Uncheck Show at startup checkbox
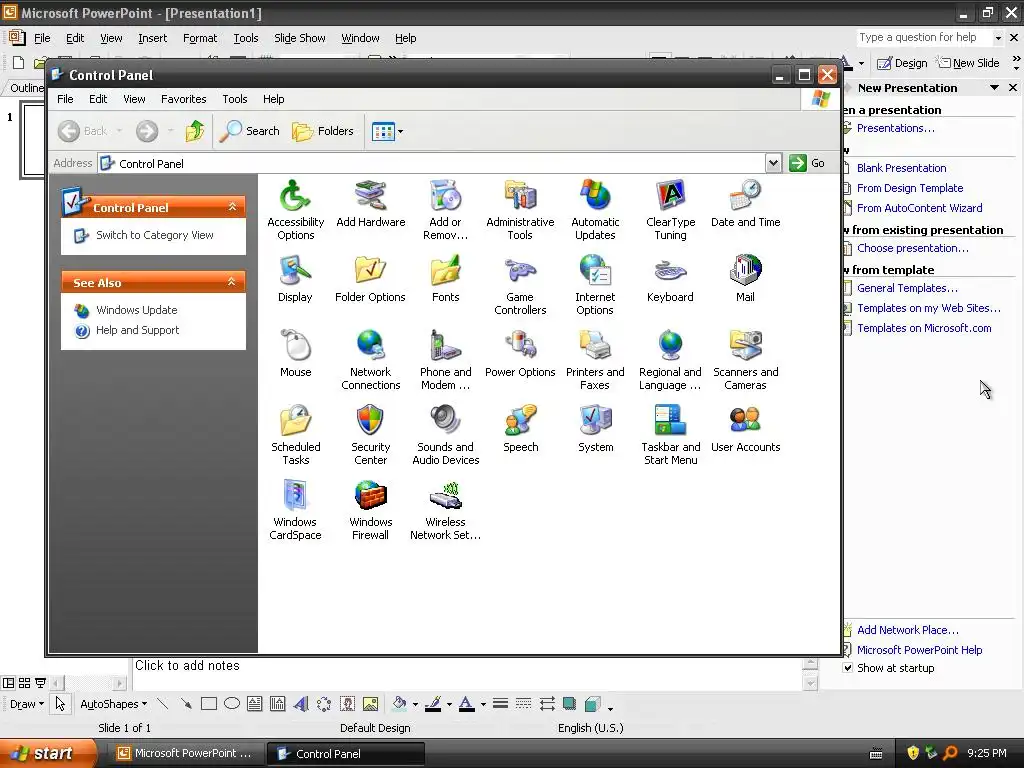 tap(848, 668)
